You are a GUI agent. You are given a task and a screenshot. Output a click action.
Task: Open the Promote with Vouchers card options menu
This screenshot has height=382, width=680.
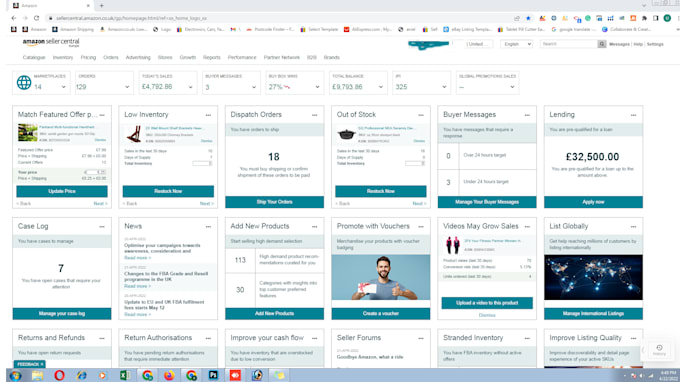pos(421,227)
